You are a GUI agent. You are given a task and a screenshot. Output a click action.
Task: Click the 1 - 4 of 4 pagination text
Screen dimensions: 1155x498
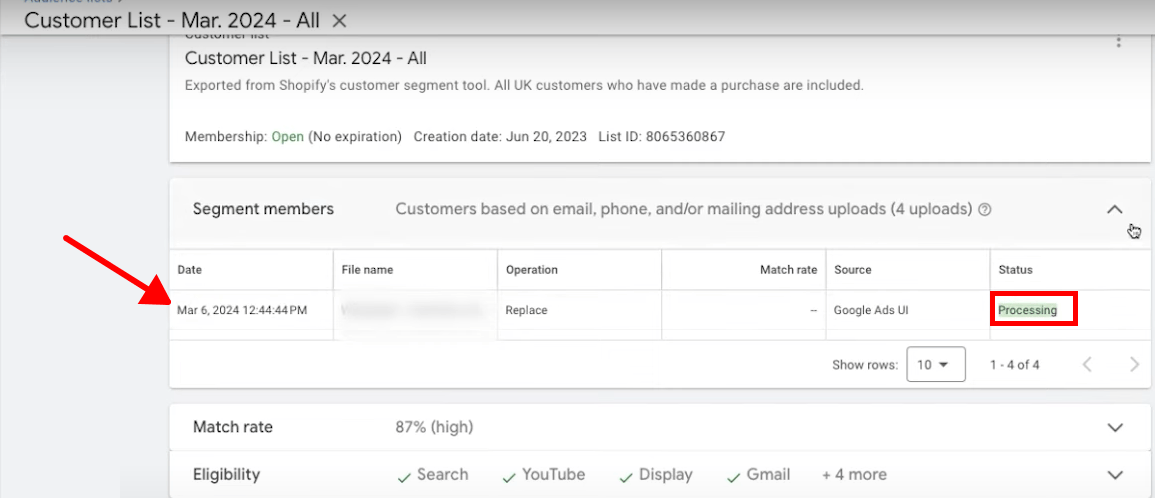[x=1014, y=365]
